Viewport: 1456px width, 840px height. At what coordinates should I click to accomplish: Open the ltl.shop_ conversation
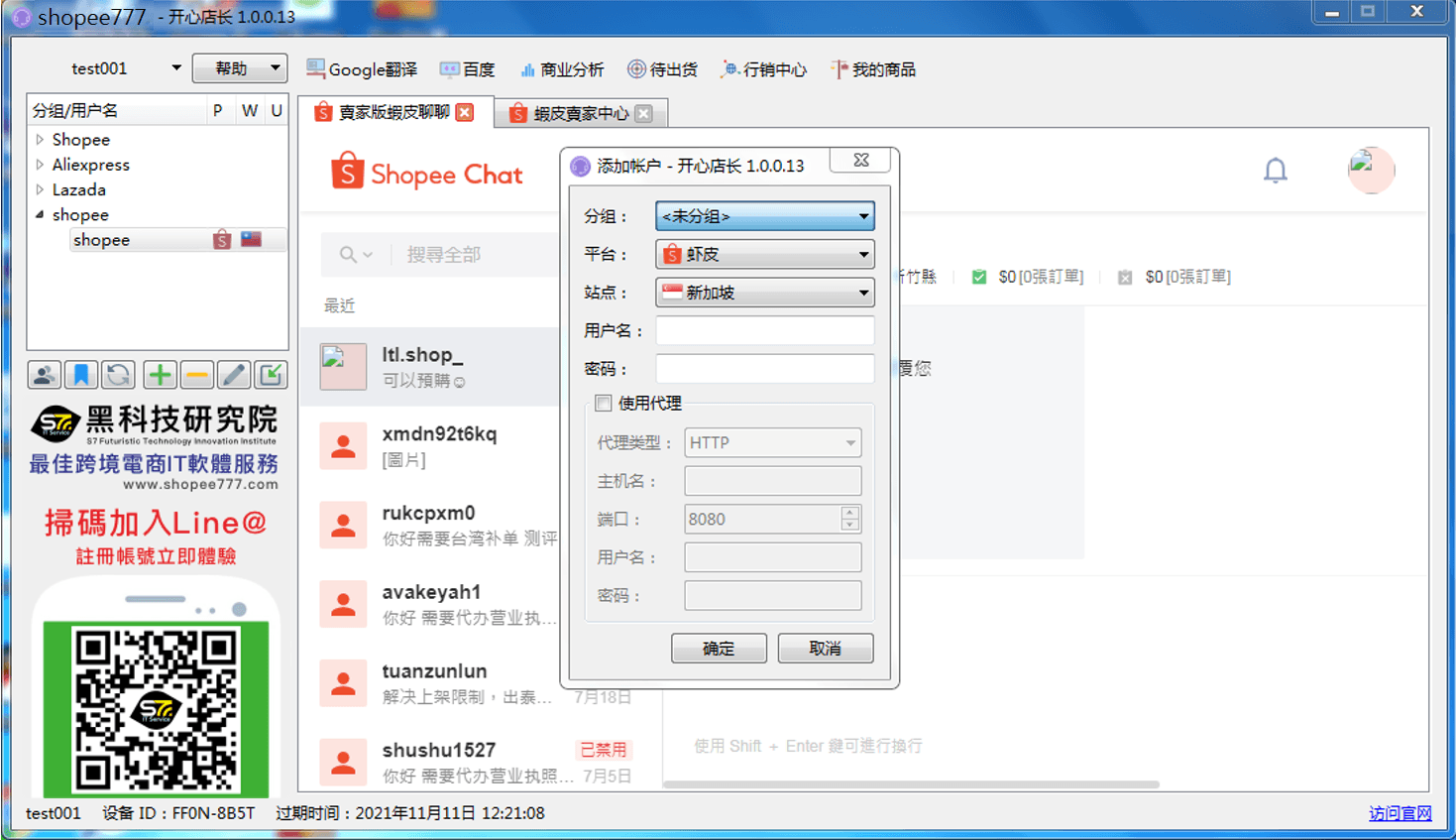click(x=430, y=366)
